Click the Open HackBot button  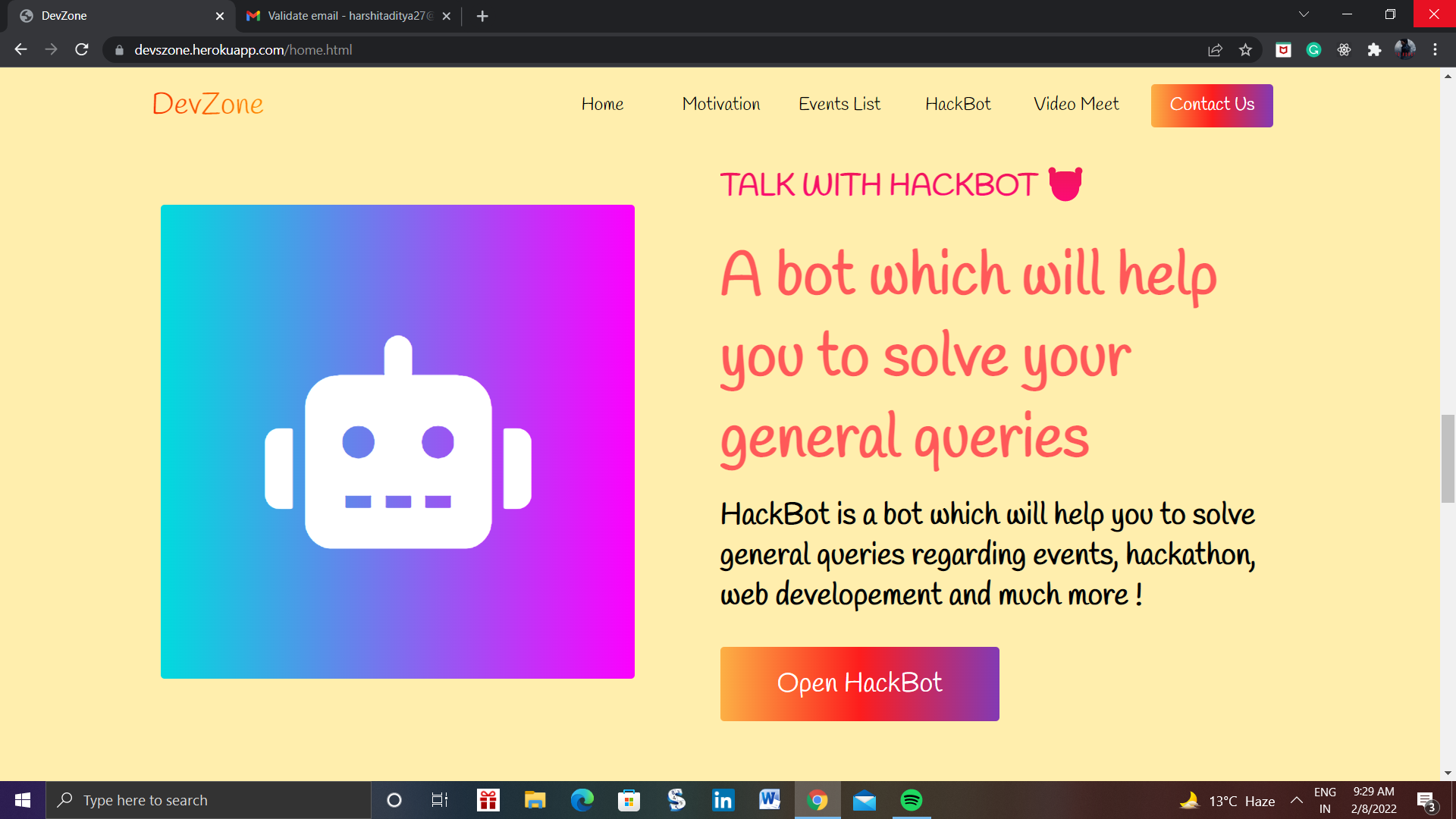pos(859,683)
